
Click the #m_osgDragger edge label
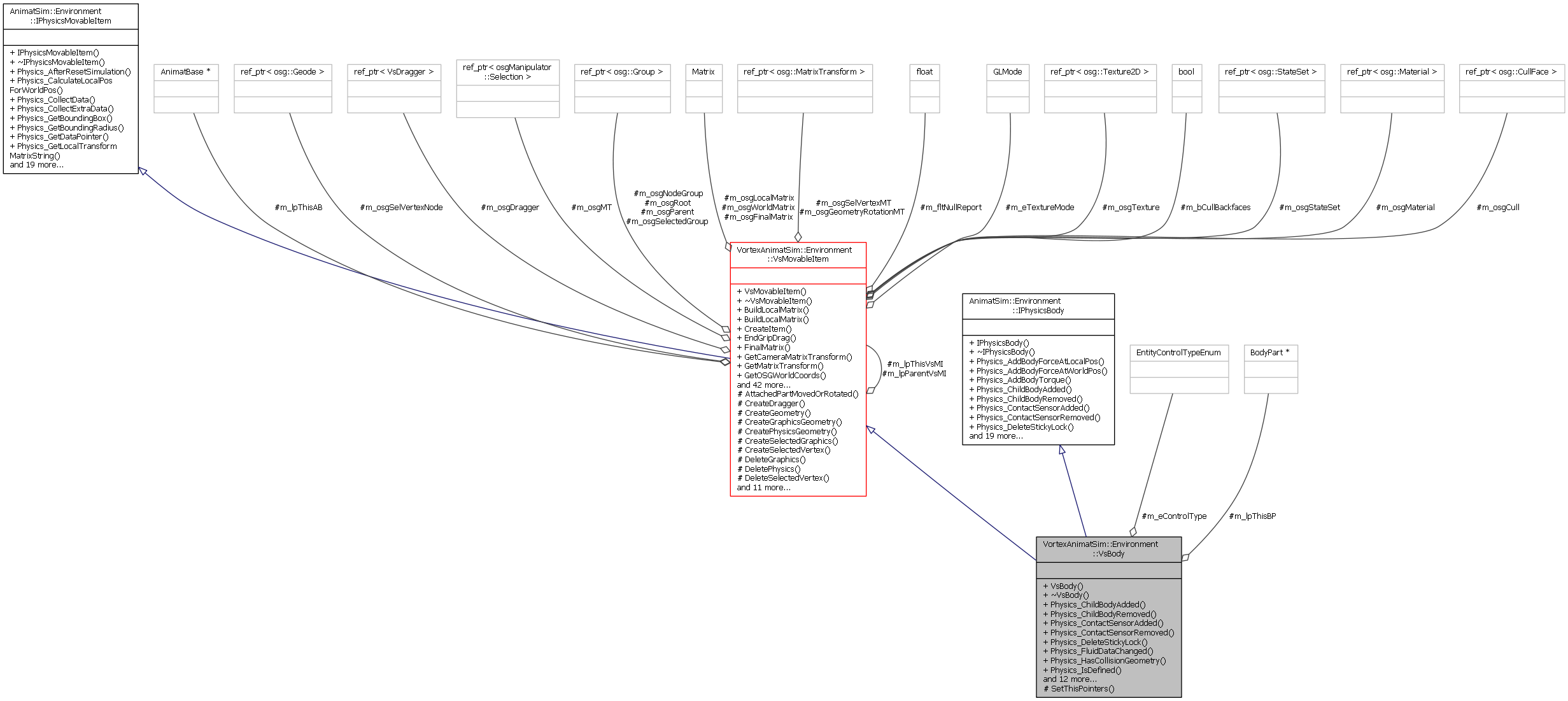pos(510,208)
